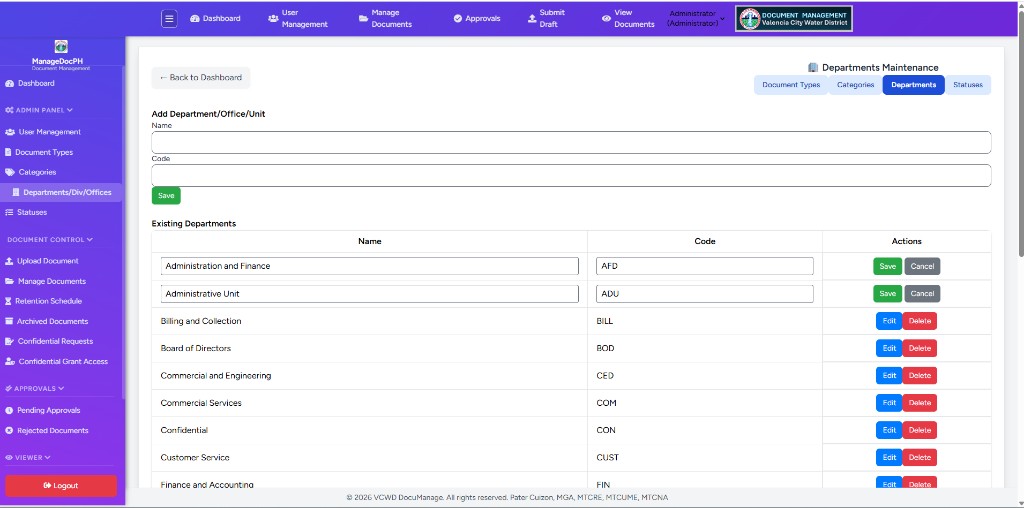
Task: Save the new department form
Action: coord(166,196)
